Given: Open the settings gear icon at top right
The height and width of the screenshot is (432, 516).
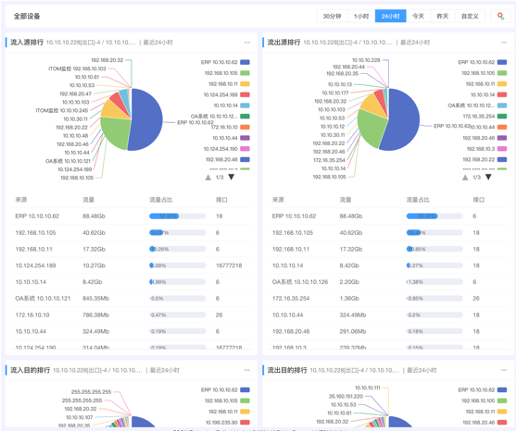Looking at the screenshot, I should pyautogui.click(x=500, y=16).
